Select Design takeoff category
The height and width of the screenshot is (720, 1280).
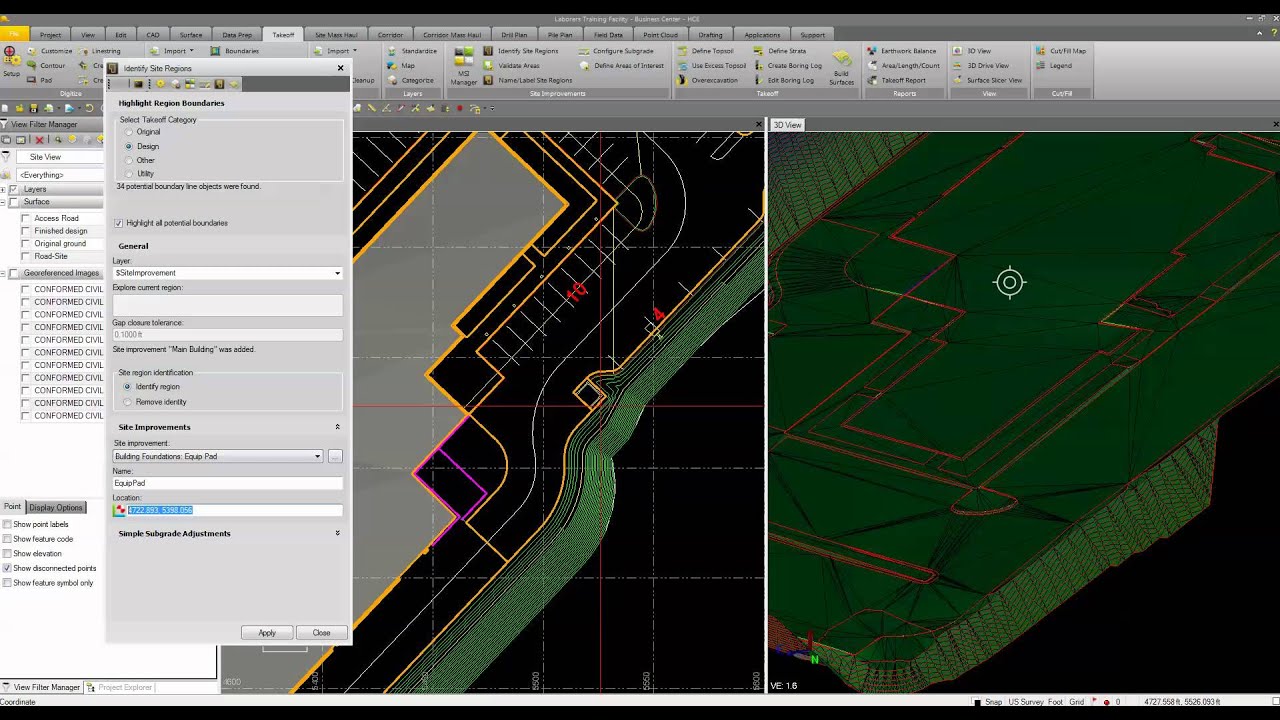[x=129, y=146]
